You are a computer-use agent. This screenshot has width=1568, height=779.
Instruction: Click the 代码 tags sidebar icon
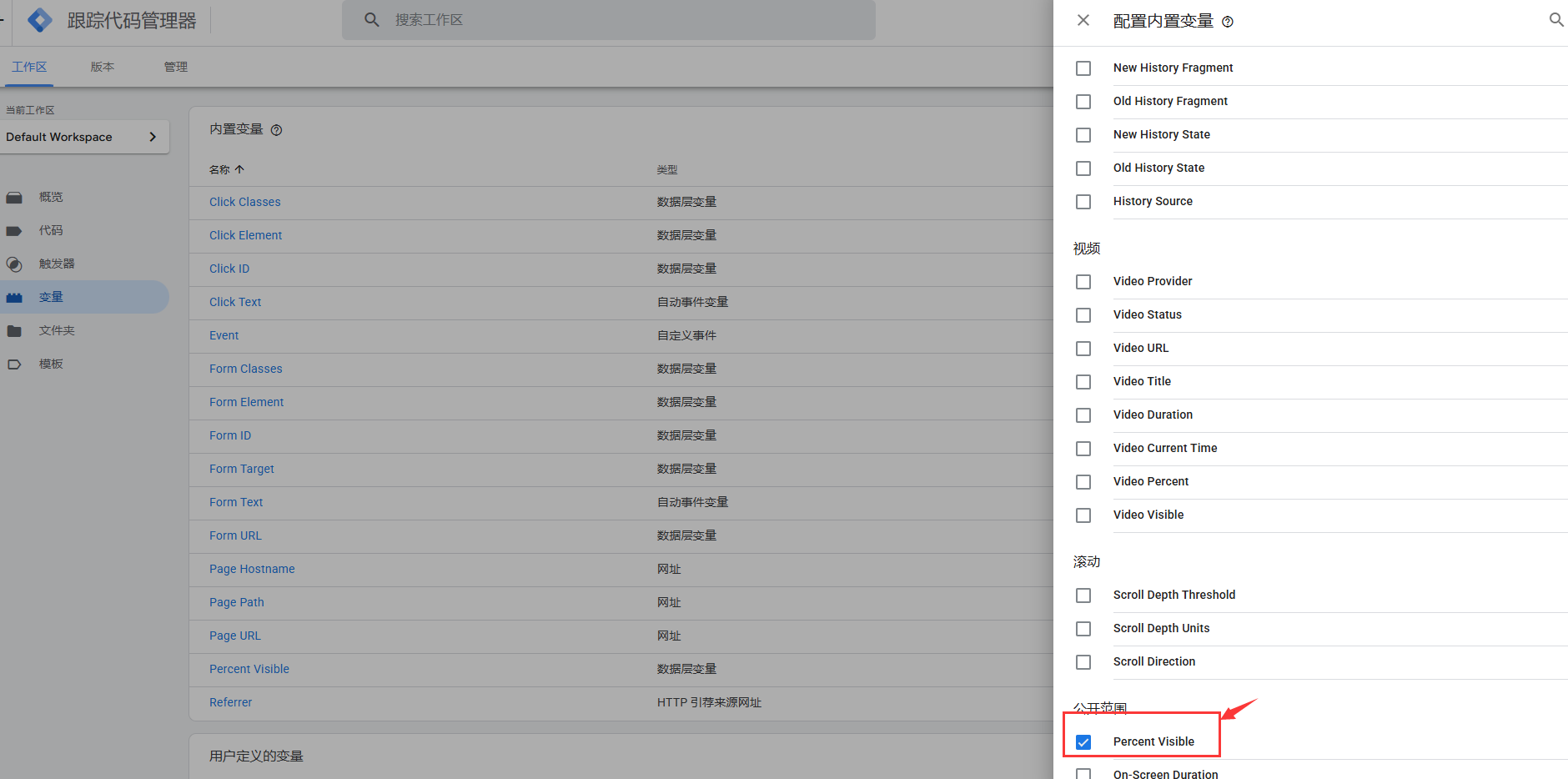14,231
